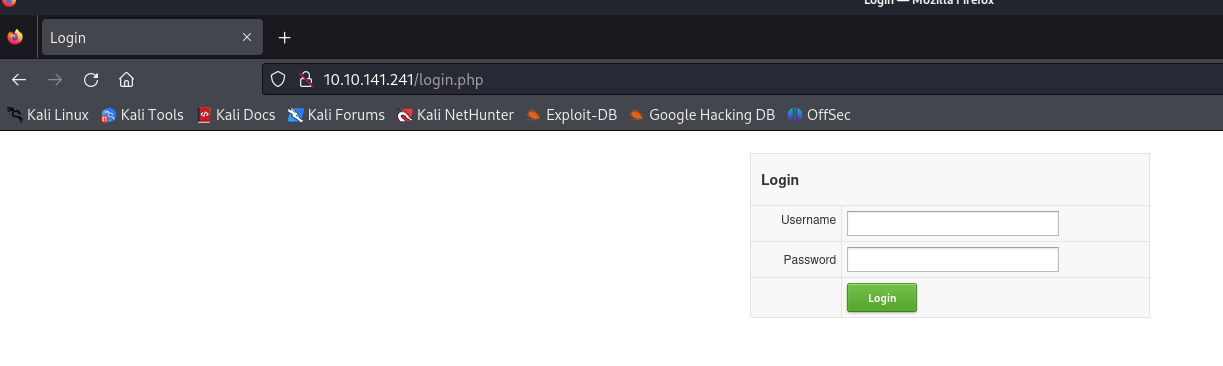This screenshot has height=366, width=1223.
Task: Go forward to next page
Action: (55, 80)
